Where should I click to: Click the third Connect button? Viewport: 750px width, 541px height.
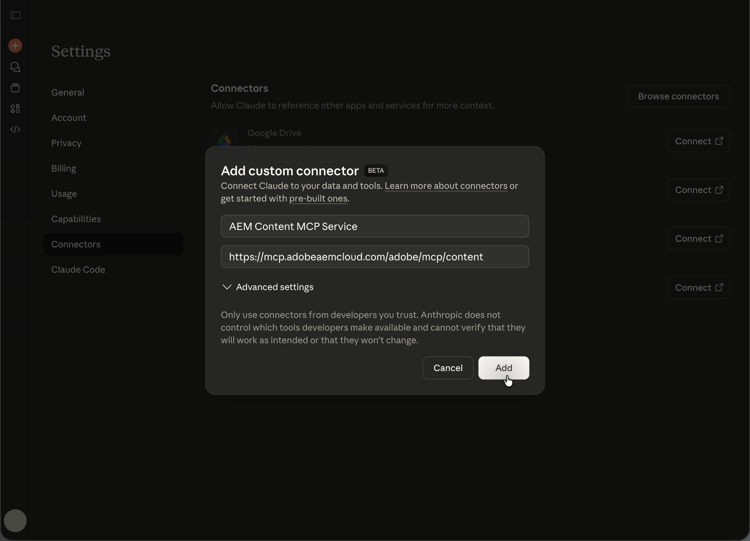(x=698, y=239)
